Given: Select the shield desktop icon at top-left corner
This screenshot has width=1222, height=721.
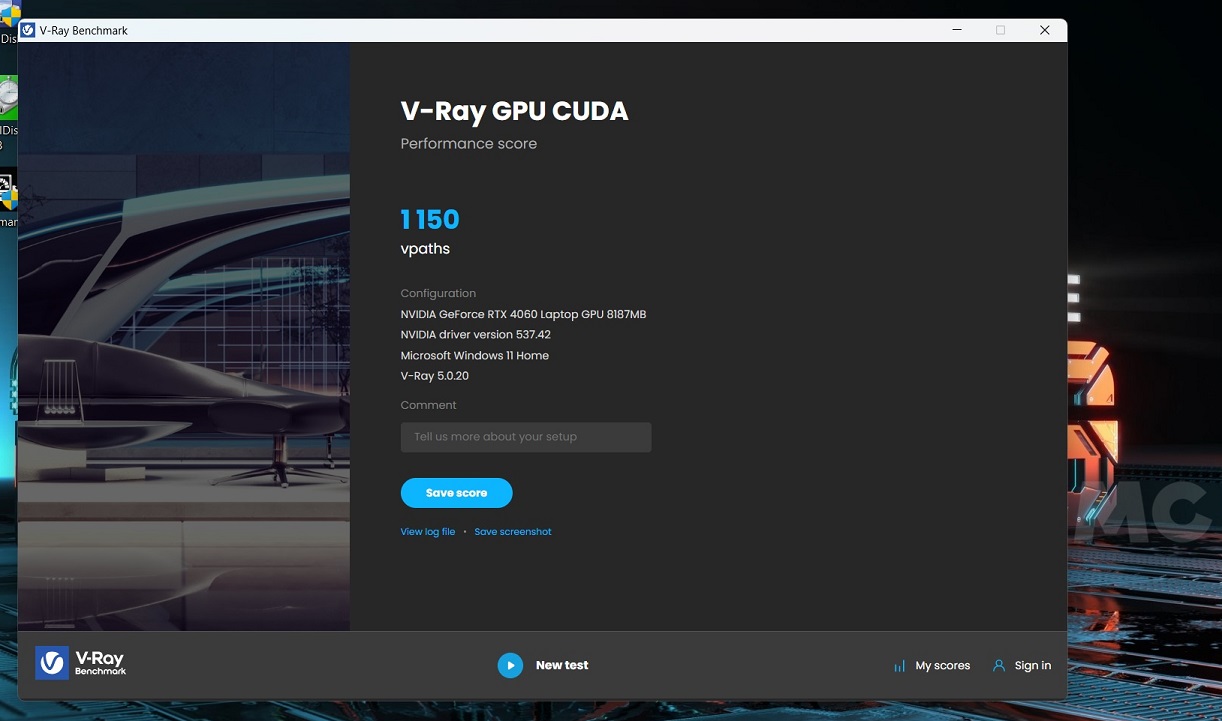Looking at the screenshot, I should 9,15.
